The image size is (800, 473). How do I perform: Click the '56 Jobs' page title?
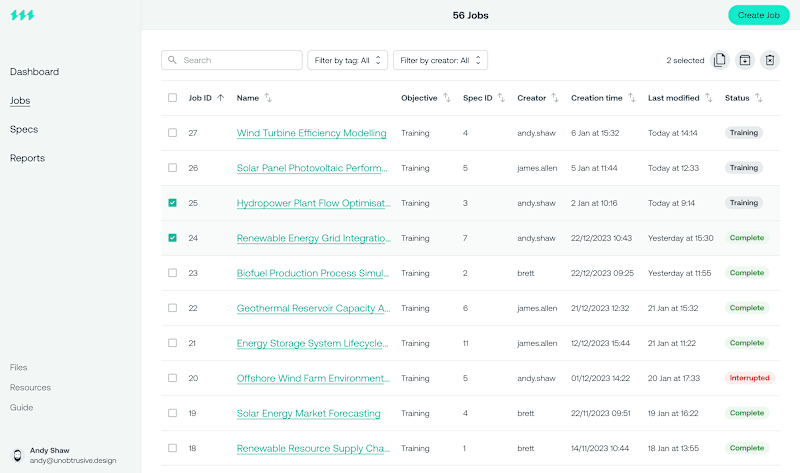(x=470, y=15)
